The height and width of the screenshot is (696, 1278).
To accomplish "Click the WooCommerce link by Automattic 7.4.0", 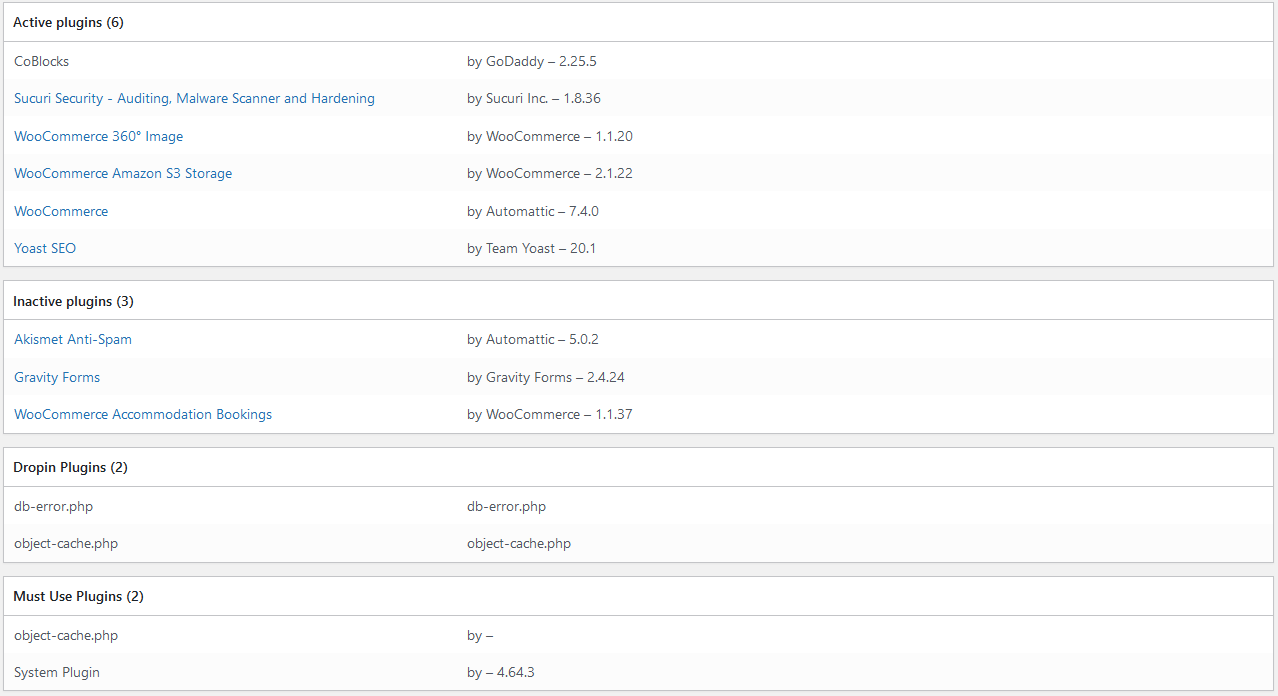I will (x=61, y=211).
